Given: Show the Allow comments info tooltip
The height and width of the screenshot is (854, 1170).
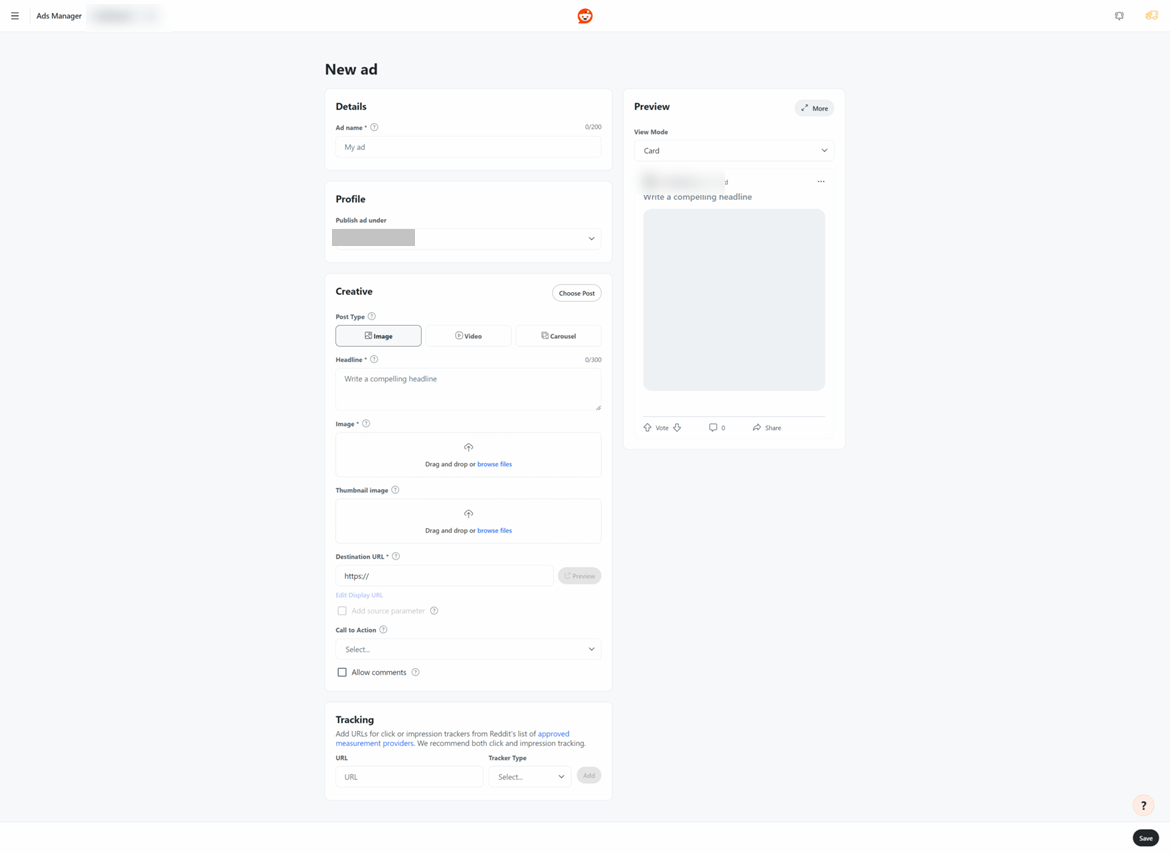Looking at the screenshot, I should pos(416,672).
